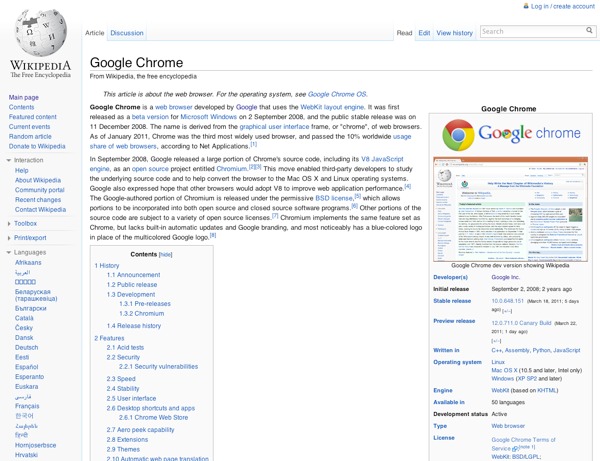The width and height of the screenshot is (600, 461).
Task: Select Deutsch language link
Action: [26, 347]
